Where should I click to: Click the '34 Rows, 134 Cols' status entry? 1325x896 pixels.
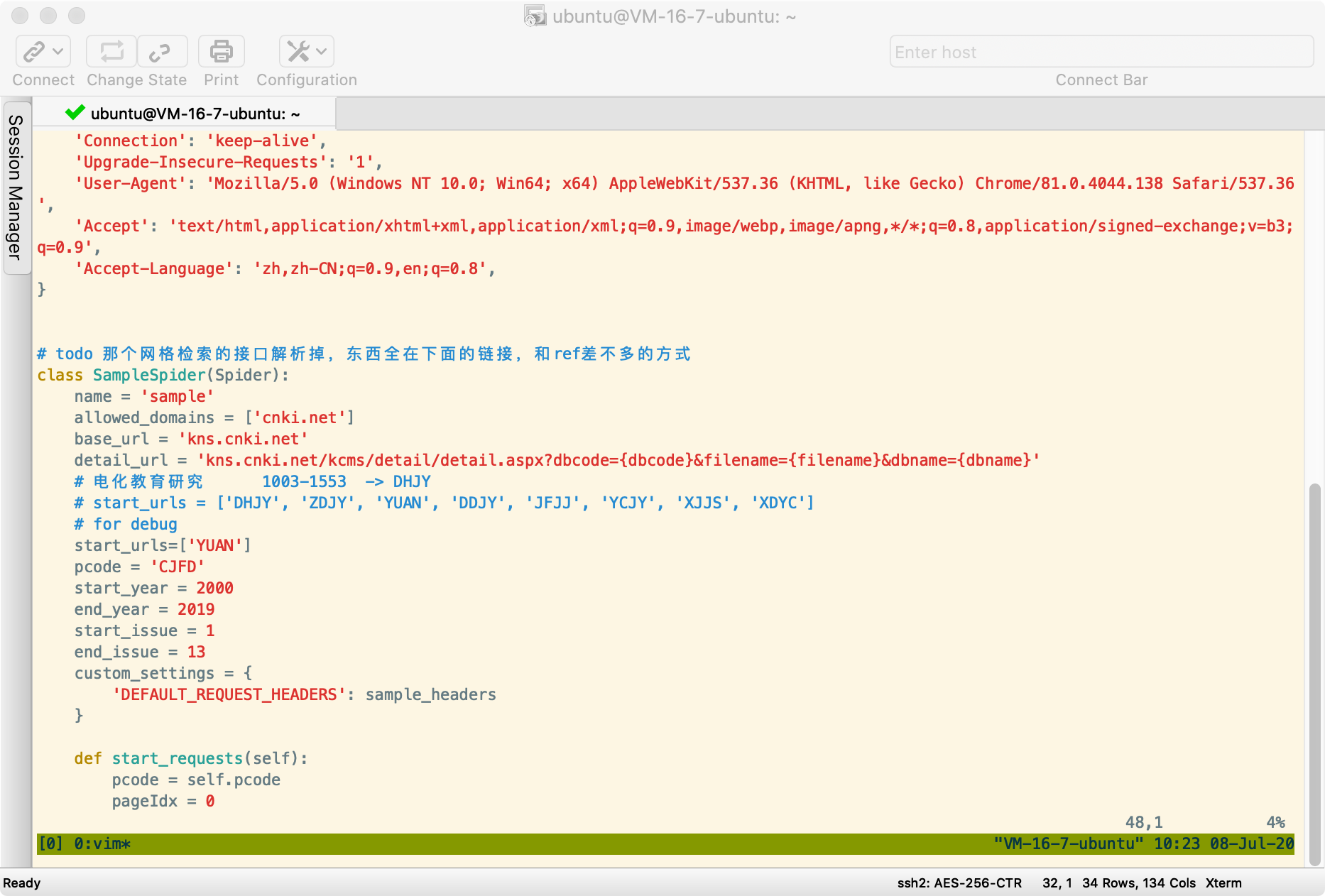tap(1139, 883)
